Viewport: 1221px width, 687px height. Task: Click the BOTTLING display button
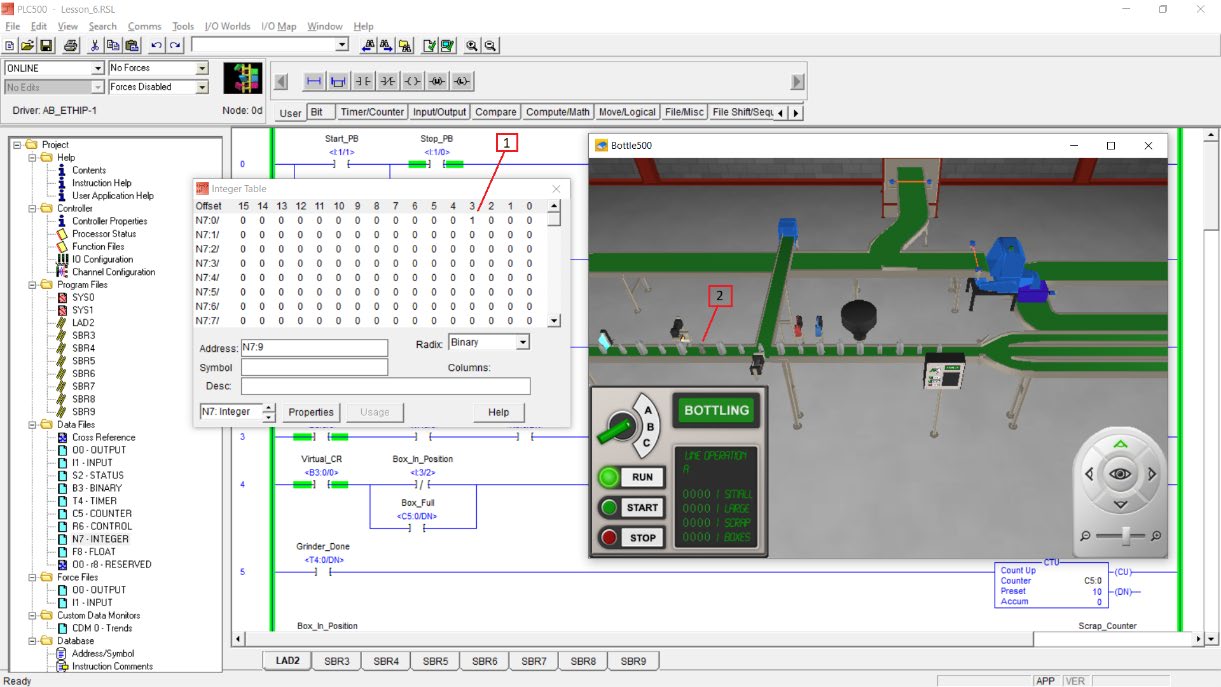(717, 410)
